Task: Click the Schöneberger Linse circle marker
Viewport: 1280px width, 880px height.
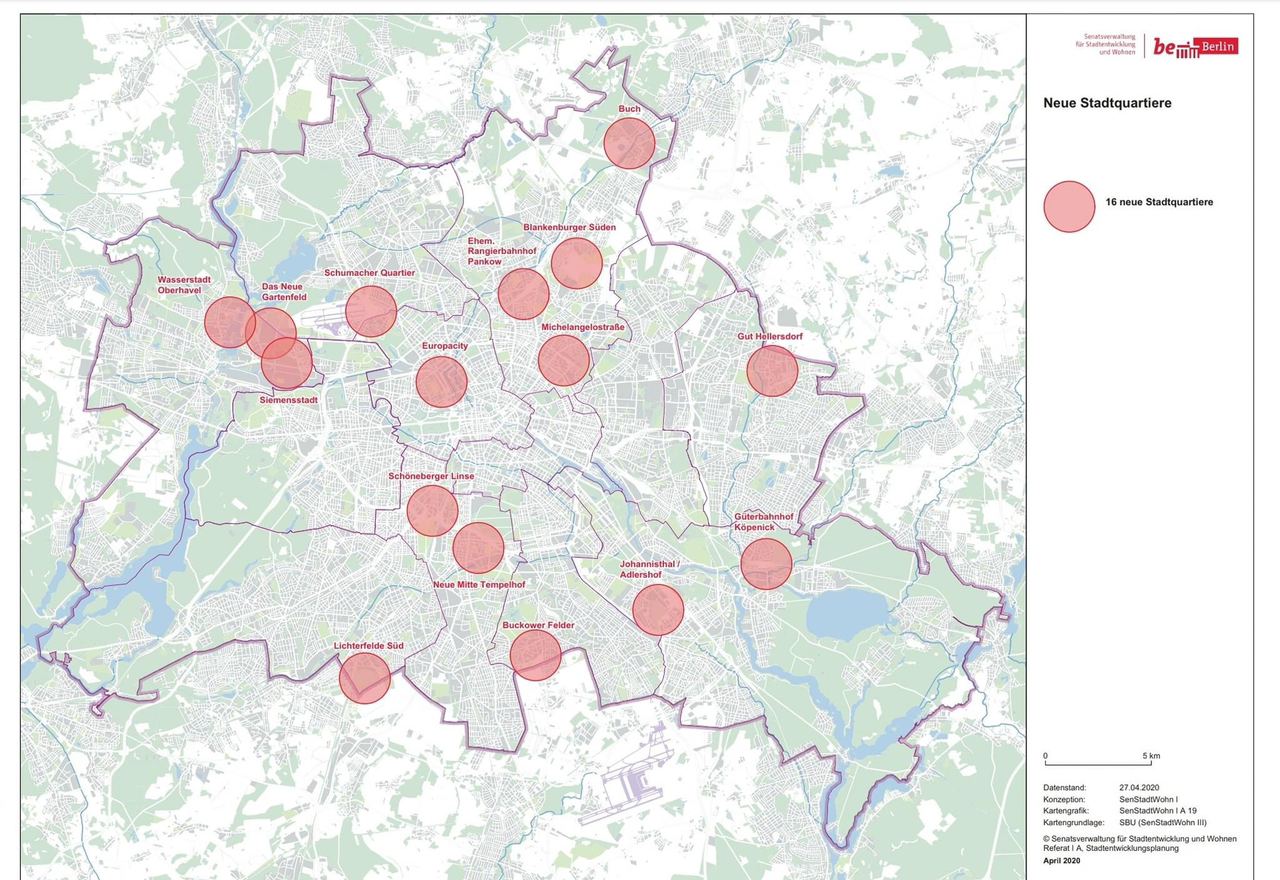Action: (432, 511)
